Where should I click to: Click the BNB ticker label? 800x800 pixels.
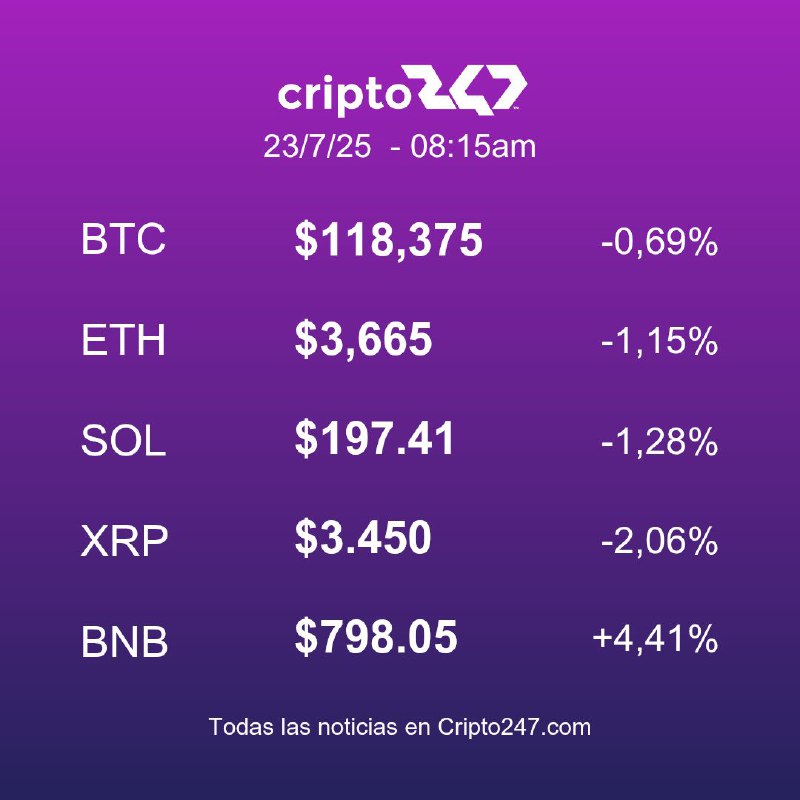tap(124, 641)
